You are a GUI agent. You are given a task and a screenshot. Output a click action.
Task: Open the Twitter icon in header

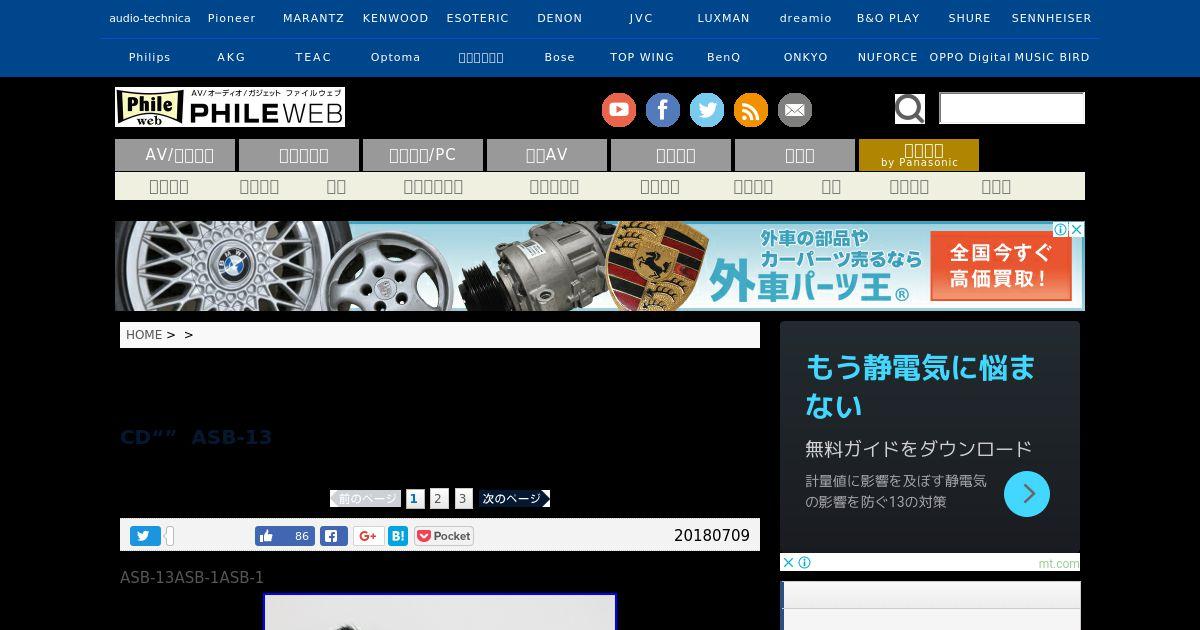click(x=707, y=110)
